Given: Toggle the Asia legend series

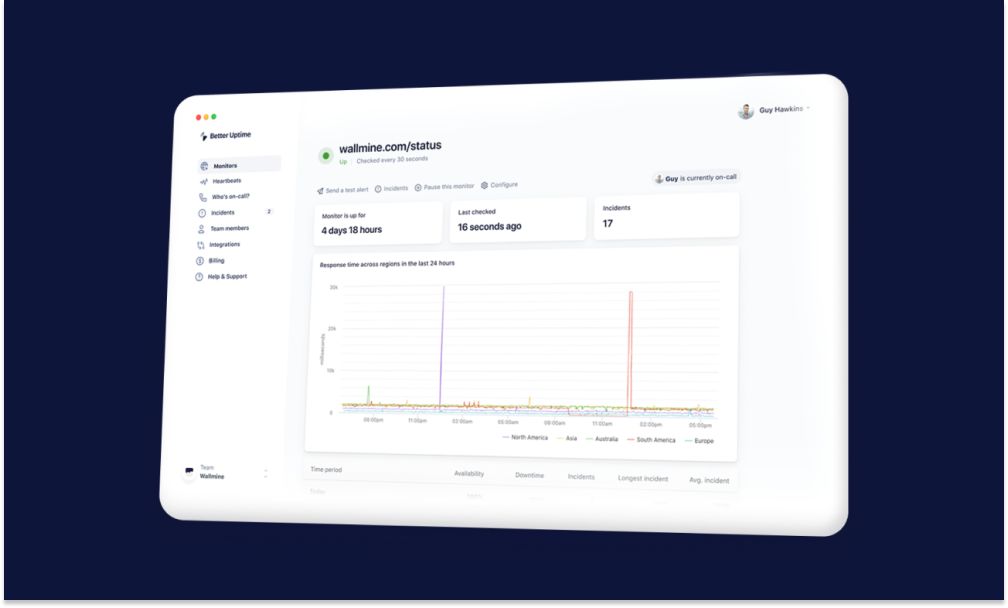Looking at the screenshot, I should pos(566,438).
